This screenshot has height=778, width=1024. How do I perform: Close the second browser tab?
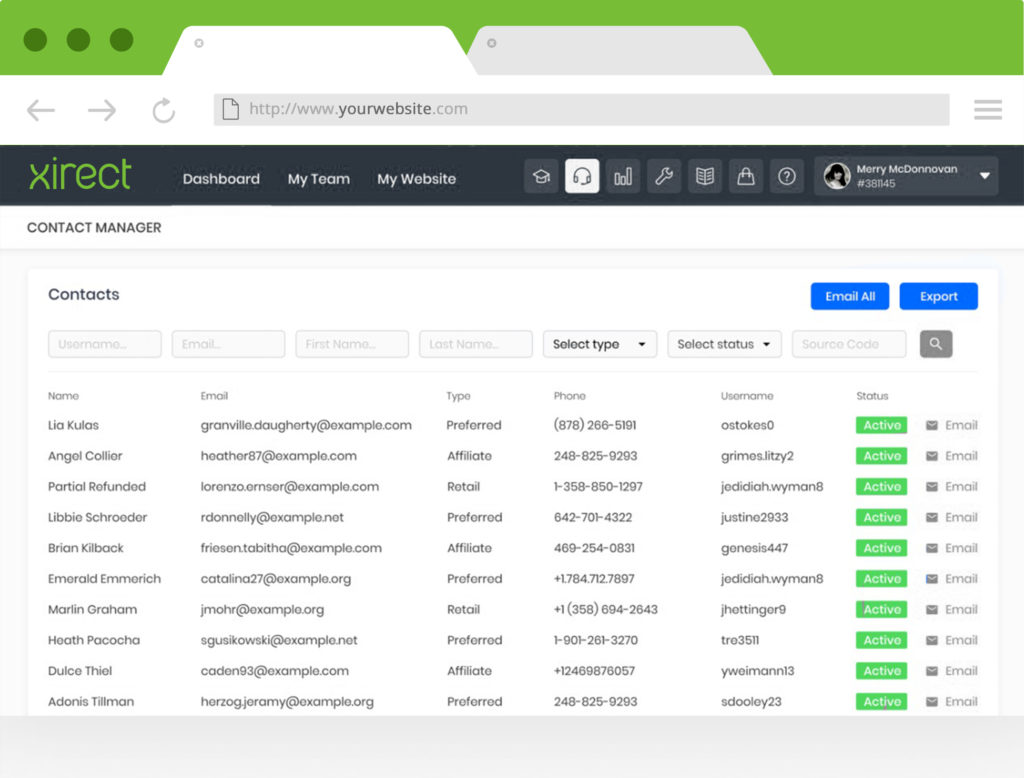coord(492,43)
